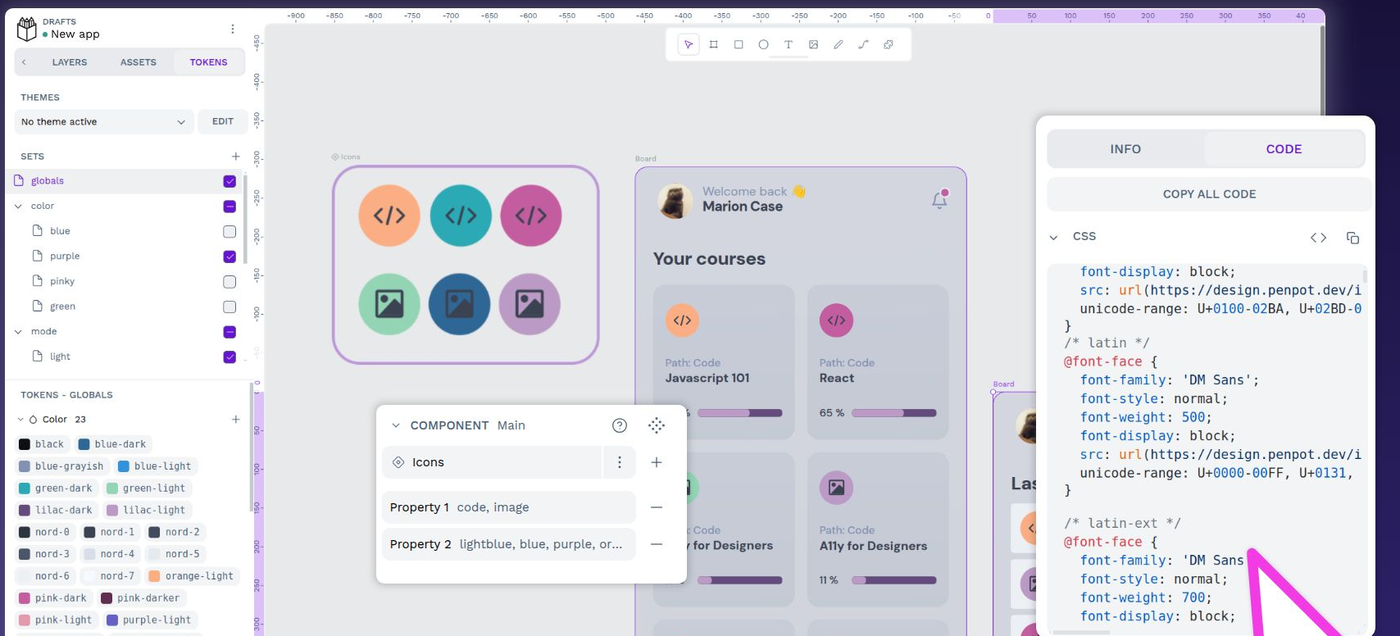The width and height of the screenshot is (1400, 636).
Task: Add a new Color token
Action: click(236, 419)
